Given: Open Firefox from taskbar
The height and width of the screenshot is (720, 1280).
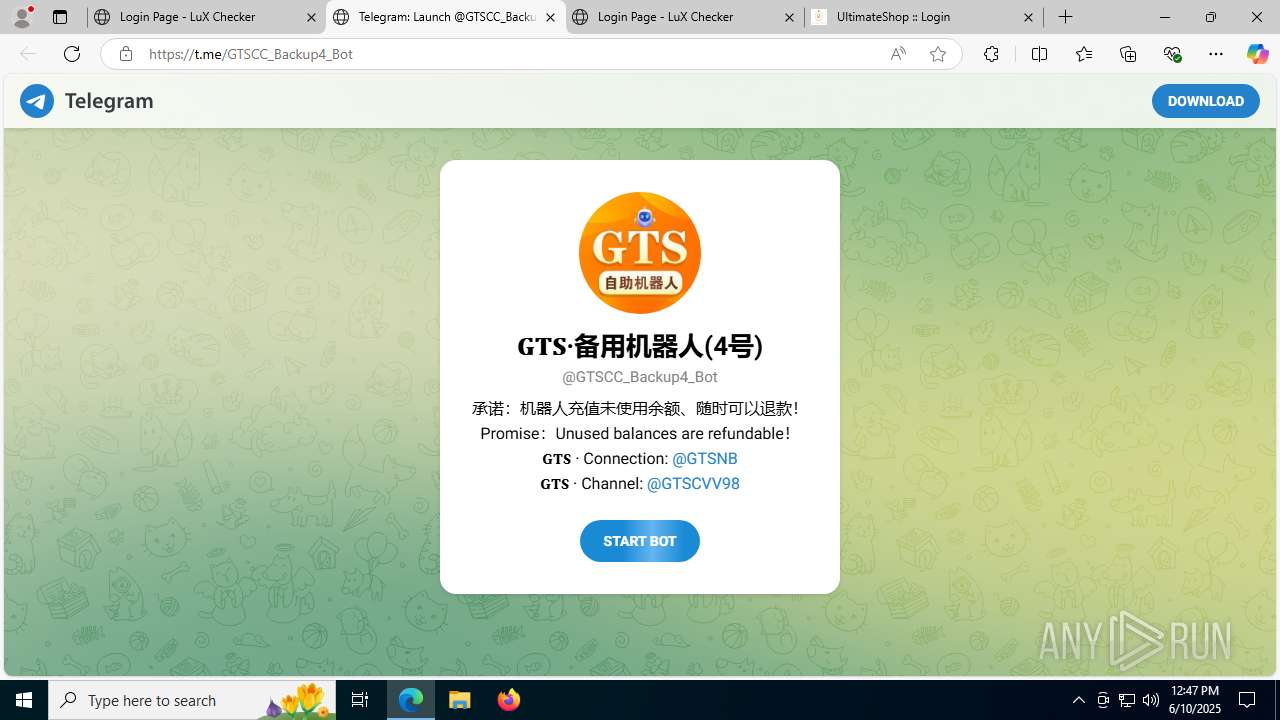Looking at the screenshot, I should (508, 700).
